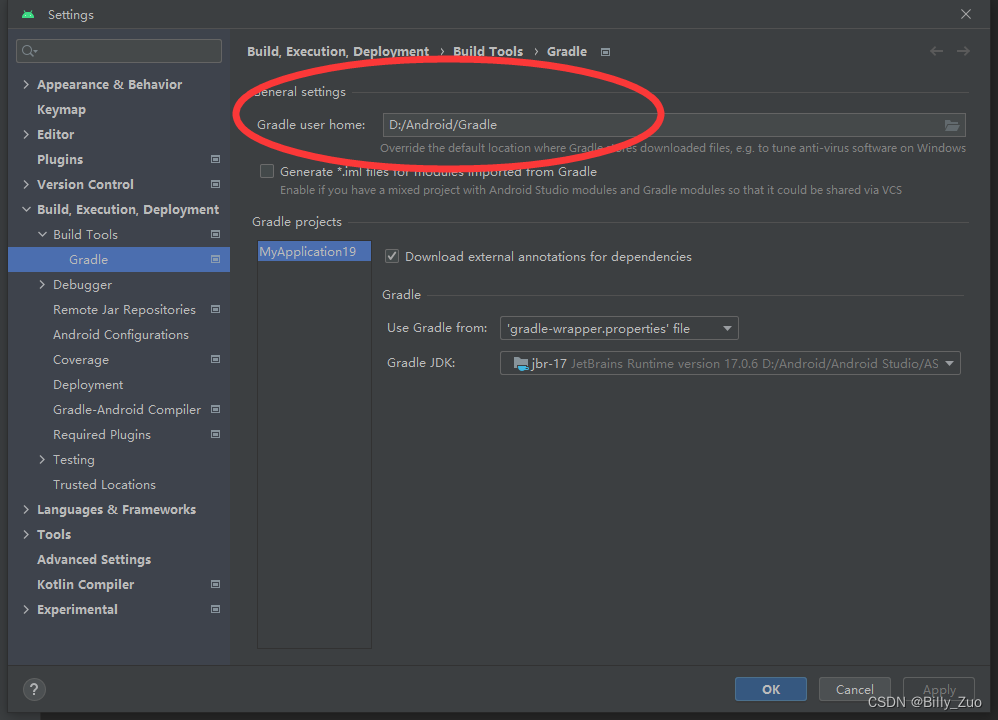Click the search magnifier icon in settings search
This screenshot has width=998, height=720.
[29, 51]
